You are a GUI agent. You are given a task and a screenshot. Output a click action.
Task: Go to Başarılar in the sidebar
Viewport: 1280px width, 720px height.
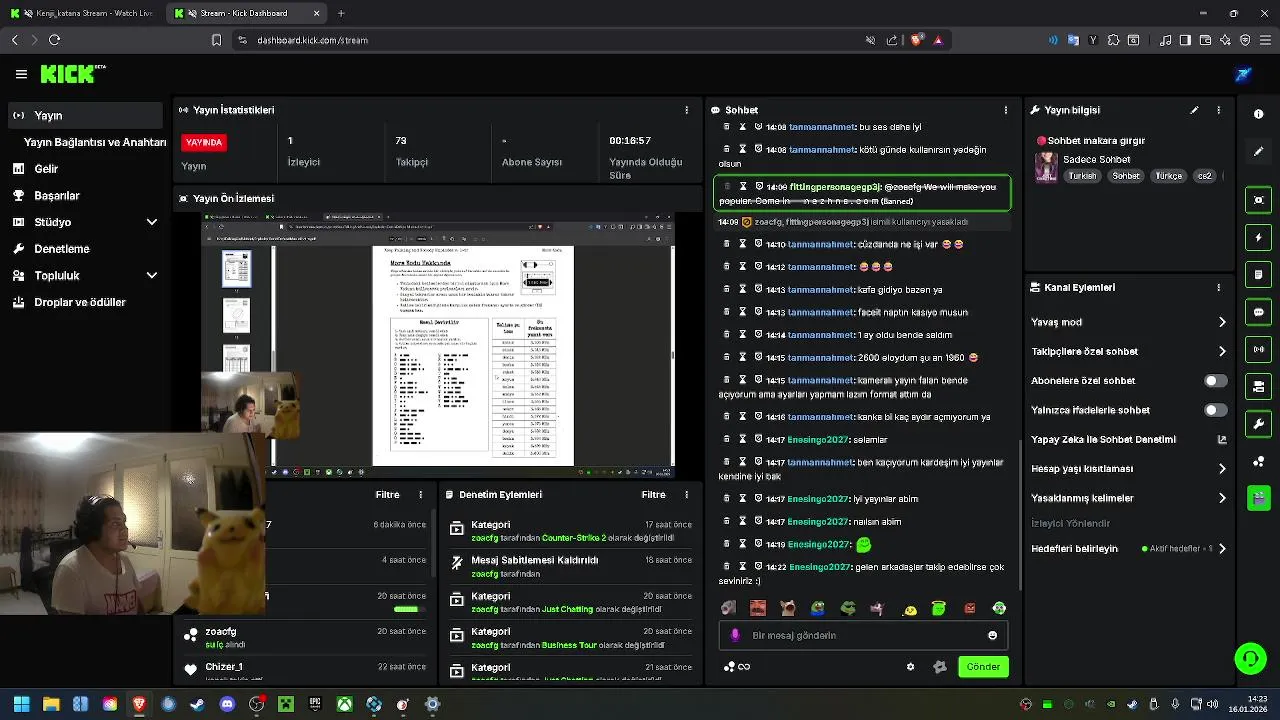(x=86, y=196)
